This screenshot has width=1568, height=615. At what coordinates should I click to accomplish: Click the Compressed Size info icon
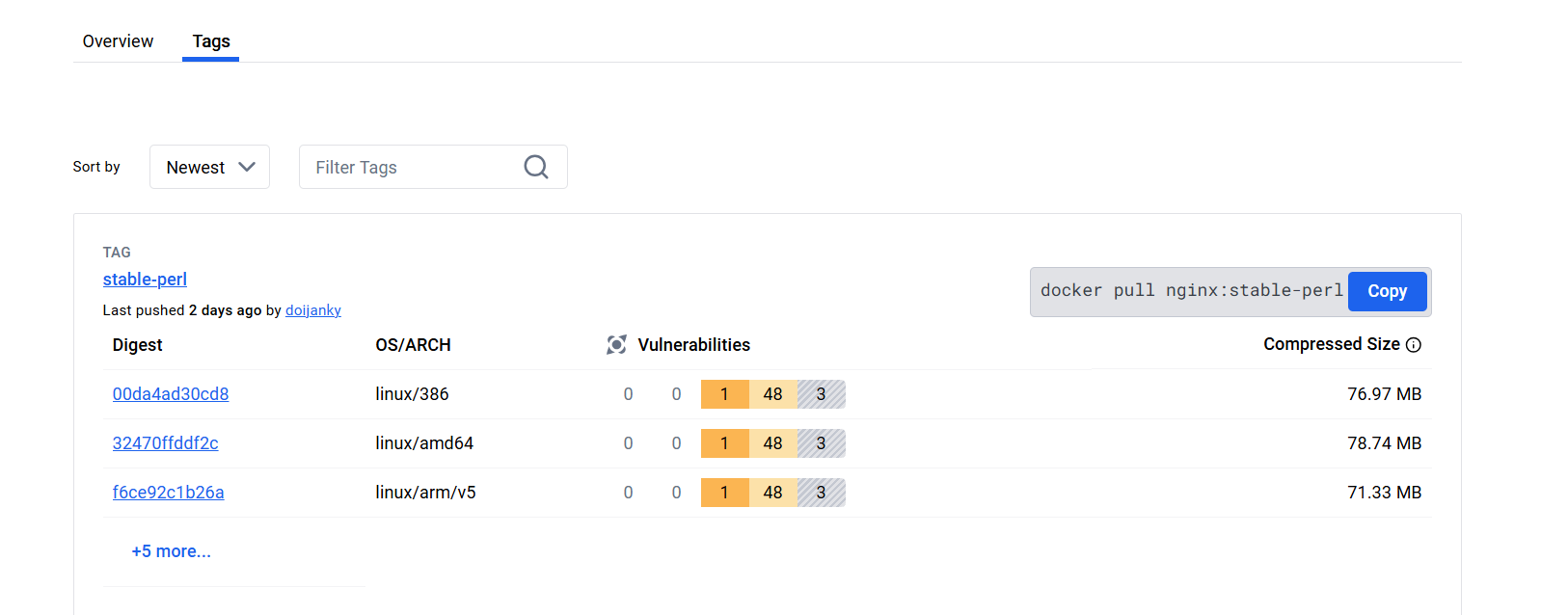coord(1414,345)
